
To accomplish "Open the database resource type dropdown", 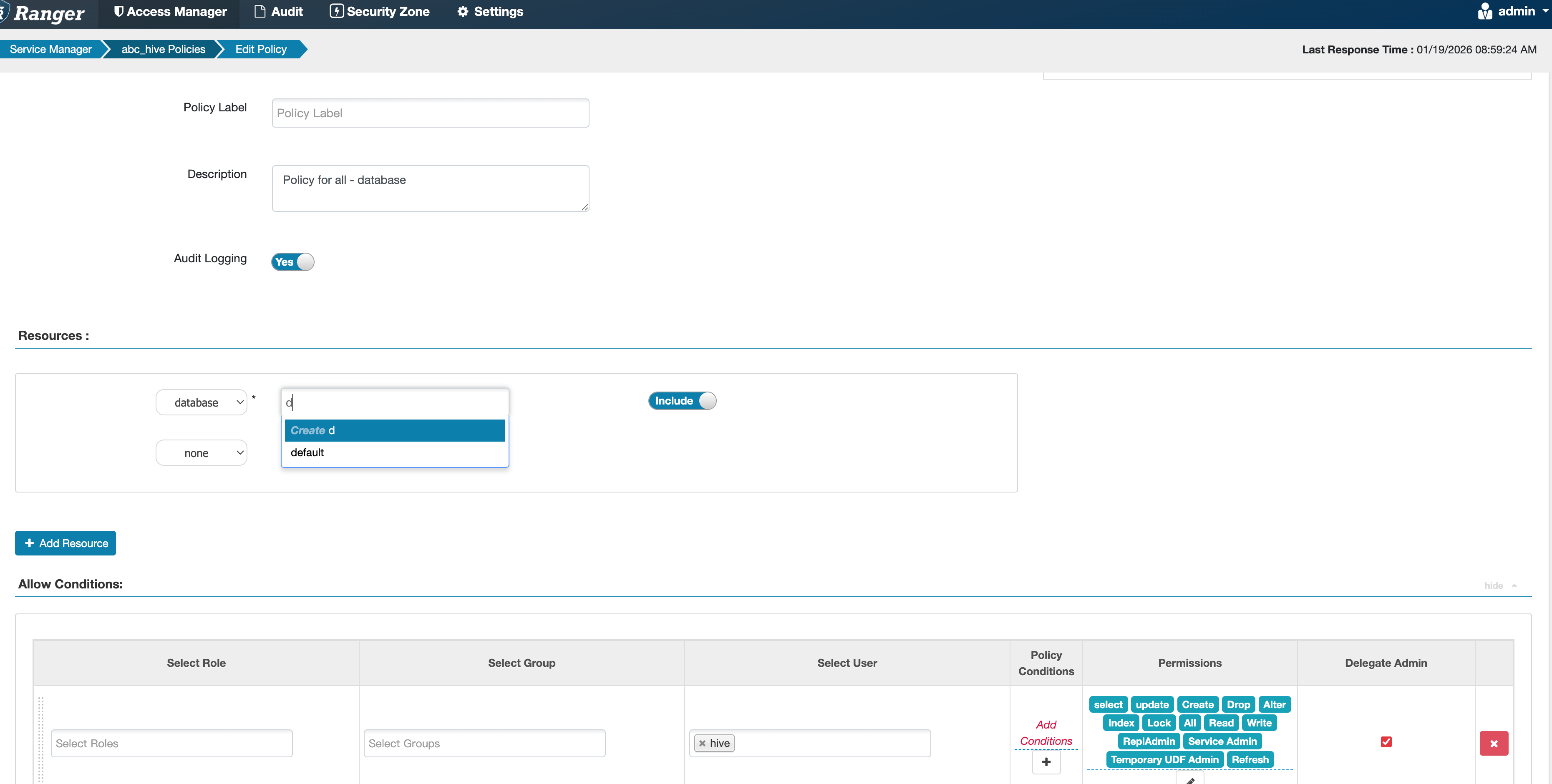I will click(201, 402).
